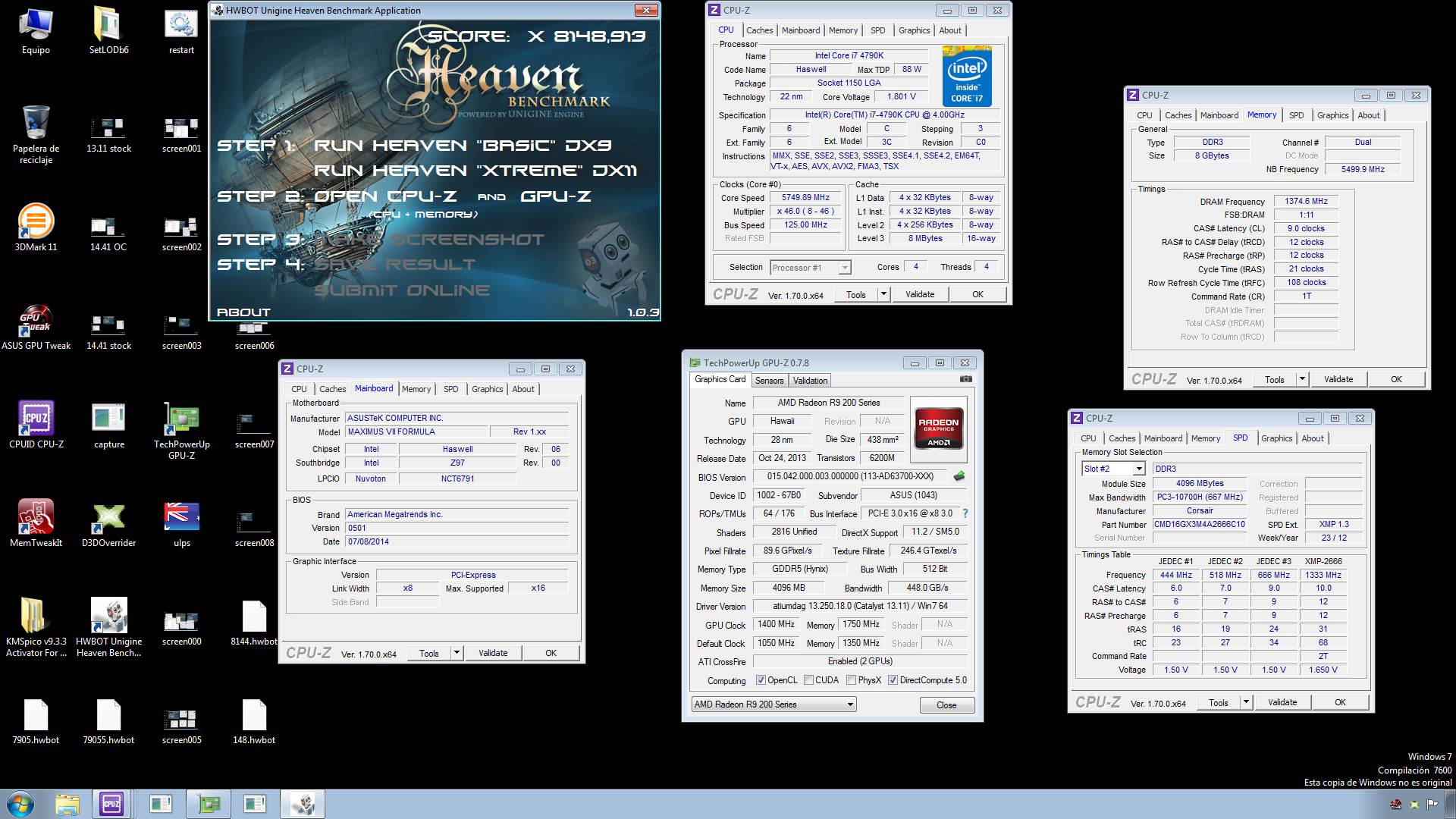Viewport: 1456px width, 819px height.
Task: Select the 148.hwbot file
Action: point(254,720)
